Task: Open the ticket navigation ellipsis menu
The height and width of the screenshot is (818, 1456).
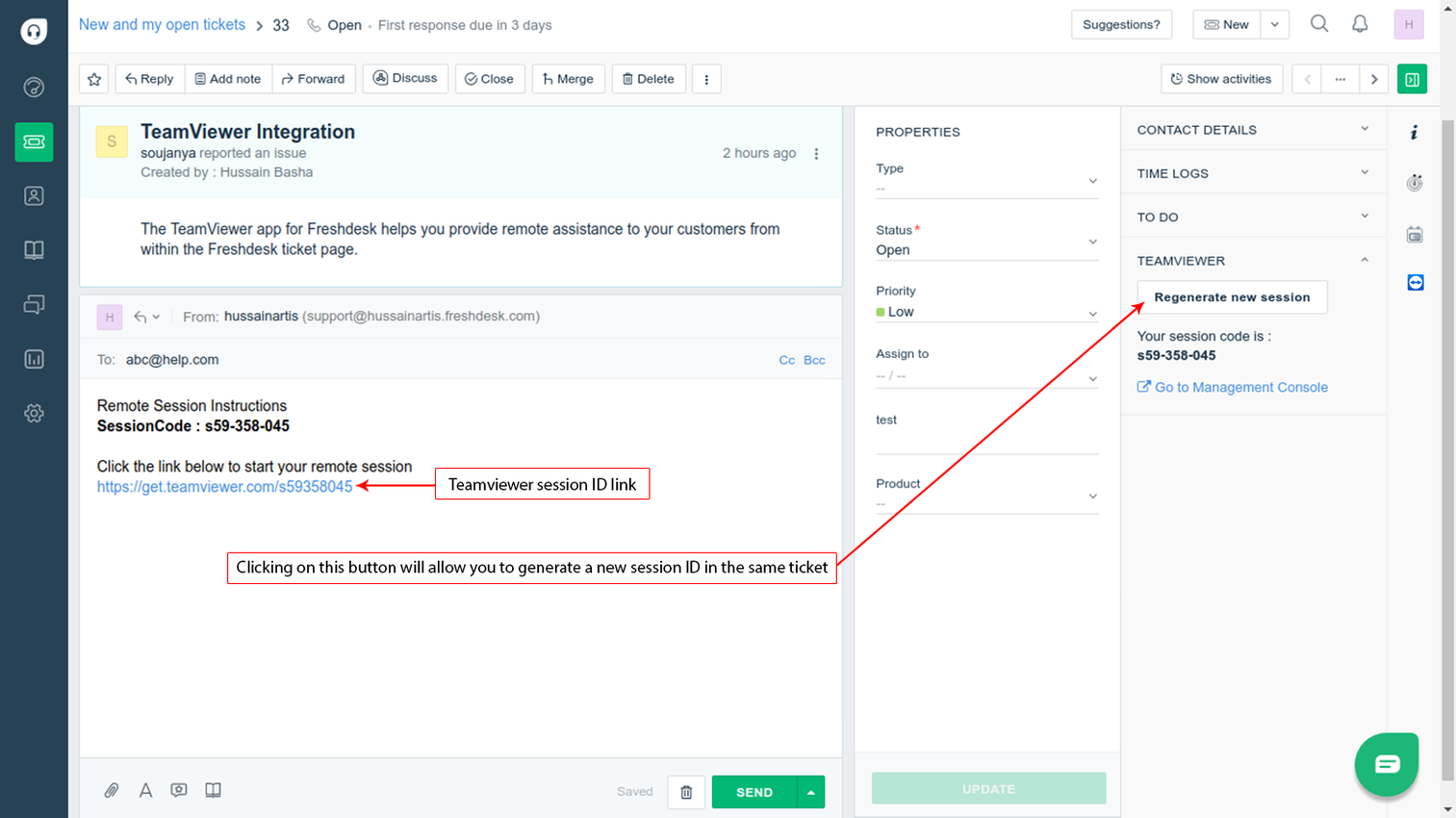Action: coord(1341,79)
